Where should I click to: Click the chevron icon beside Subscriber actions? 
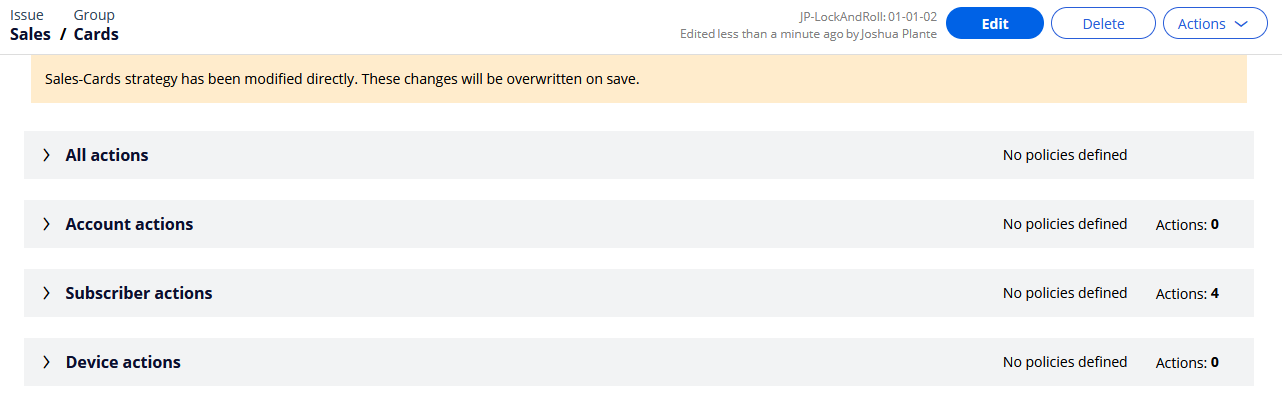46,293
